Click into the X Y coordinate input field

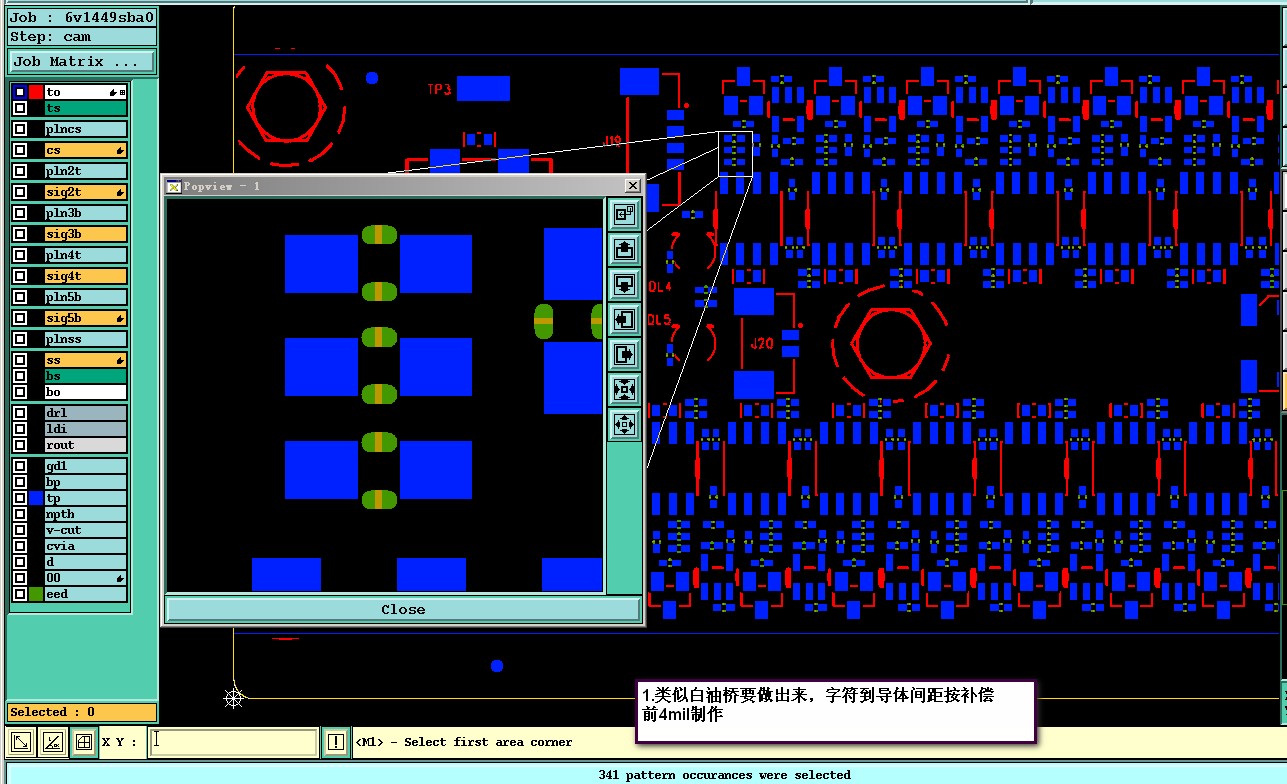point(233,742)
